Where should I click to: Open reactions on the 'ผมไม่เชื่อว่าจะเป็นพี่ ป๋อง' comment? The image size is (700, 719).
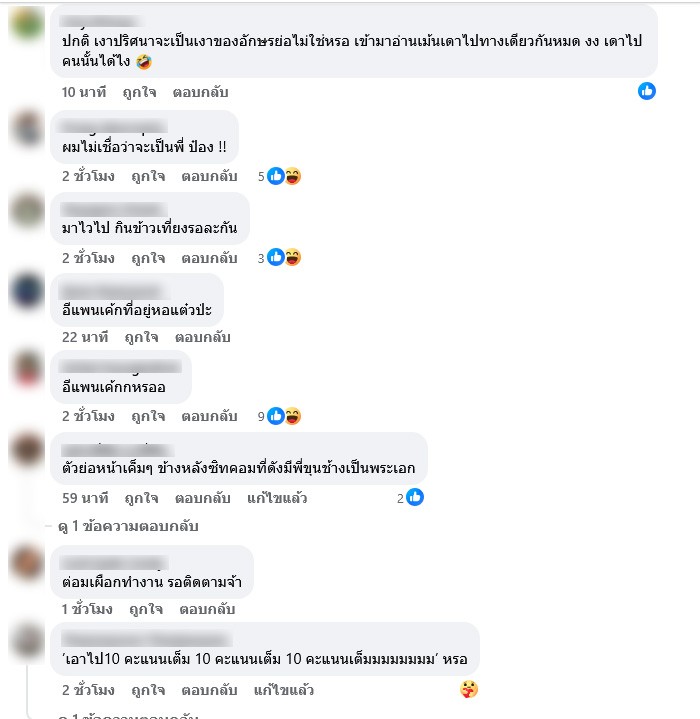click(x=280, y=177)
